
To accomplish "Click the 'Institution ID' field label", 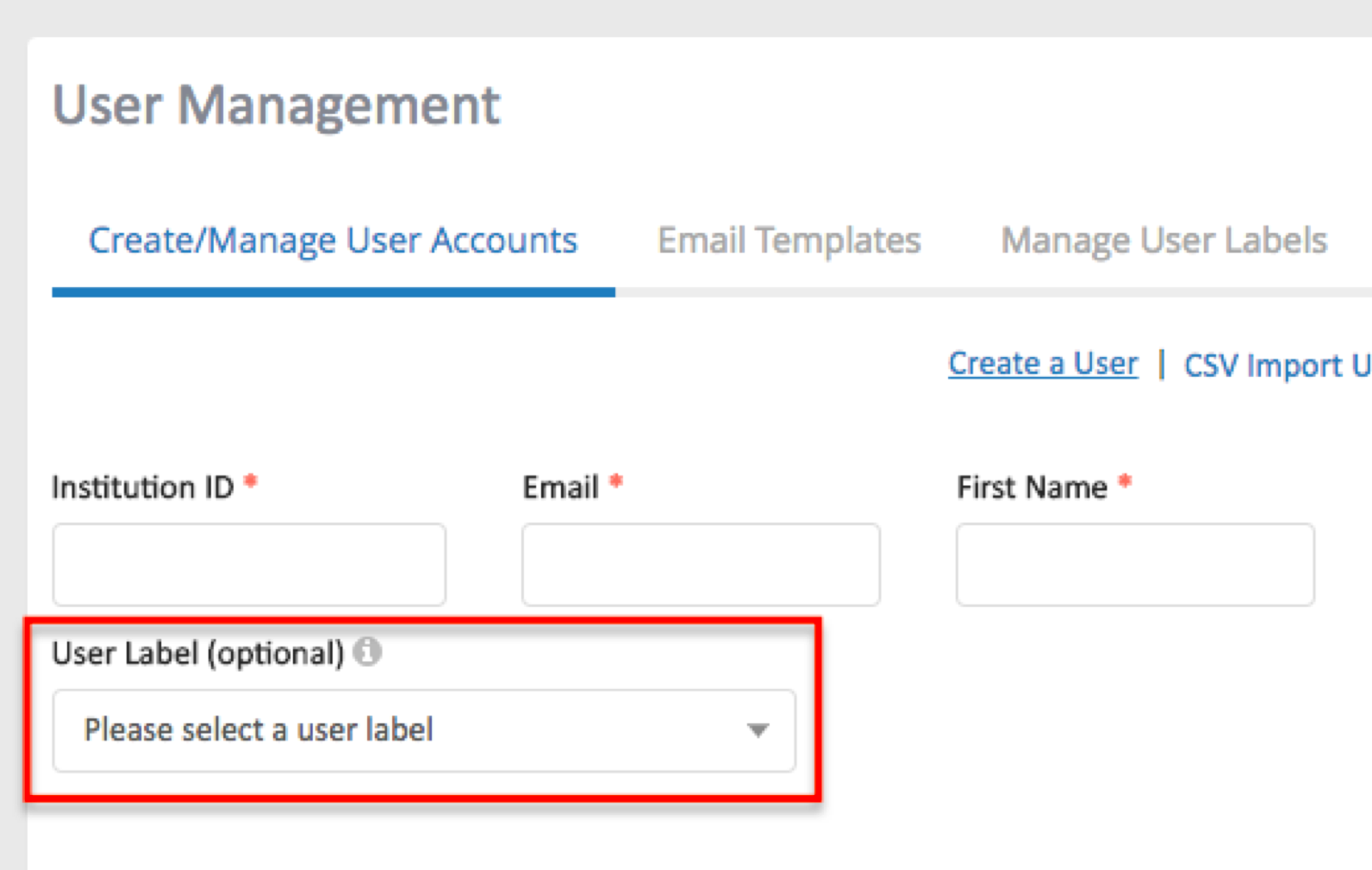I will click(x=143, y=487).
